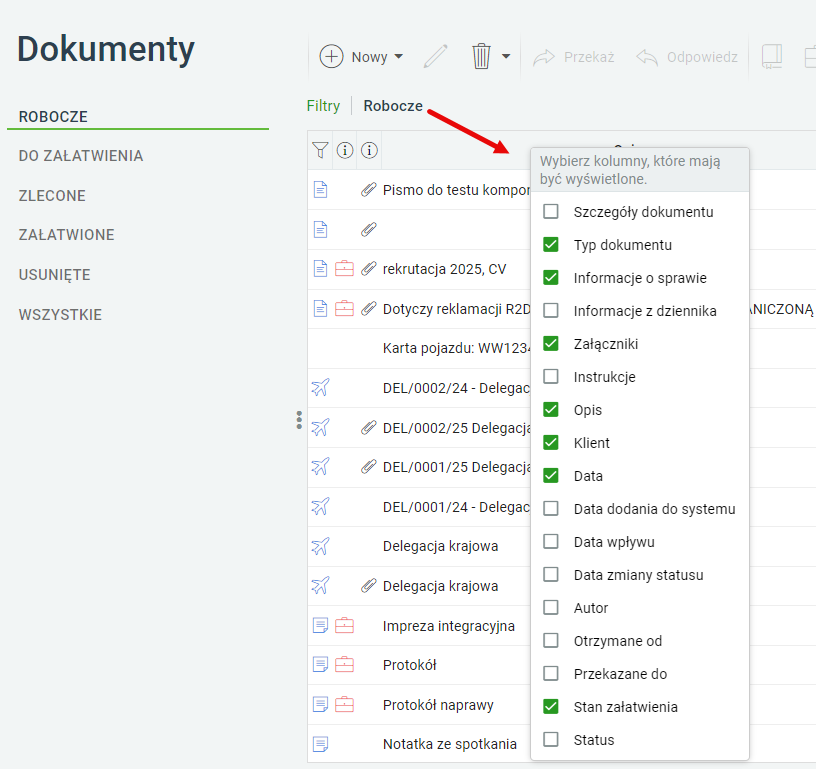Open the DO ZAŁATWIENIA tab
816x769 pixels.
[81, 156]
